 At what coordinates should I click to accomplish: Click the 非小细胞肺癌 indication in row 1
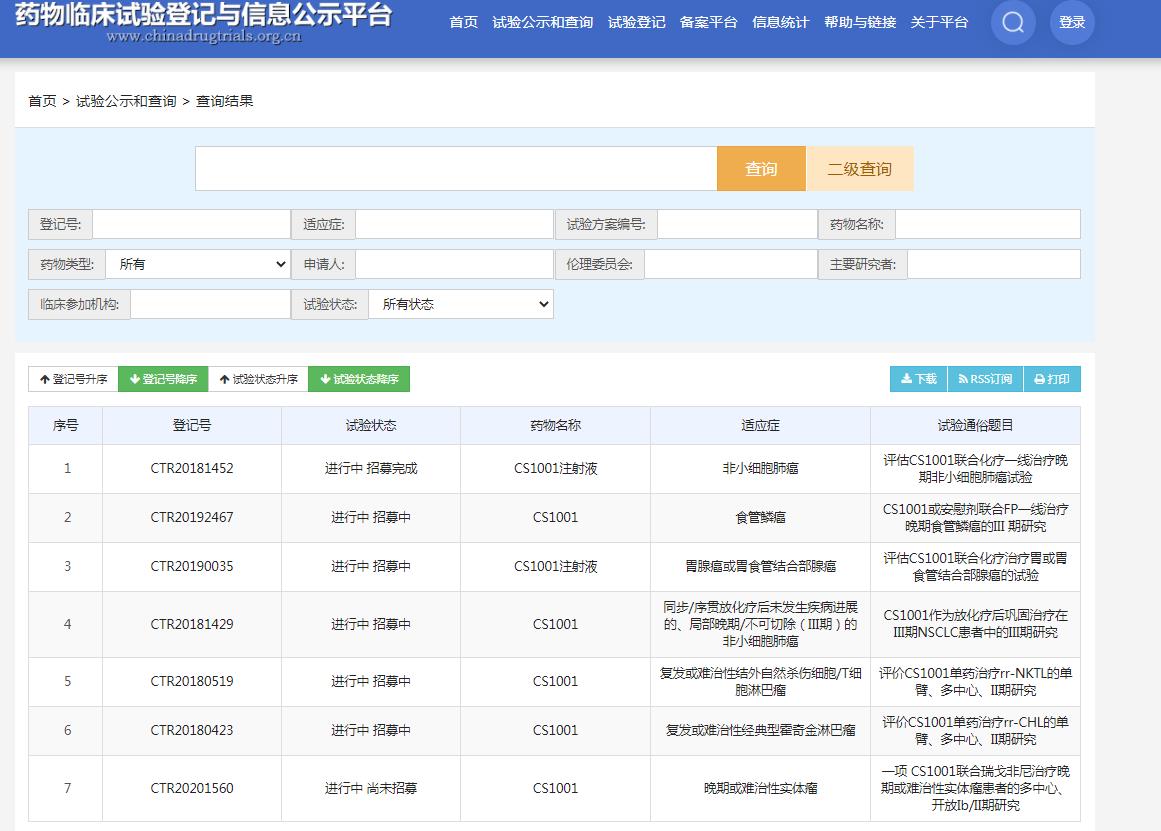coord(760,468)
